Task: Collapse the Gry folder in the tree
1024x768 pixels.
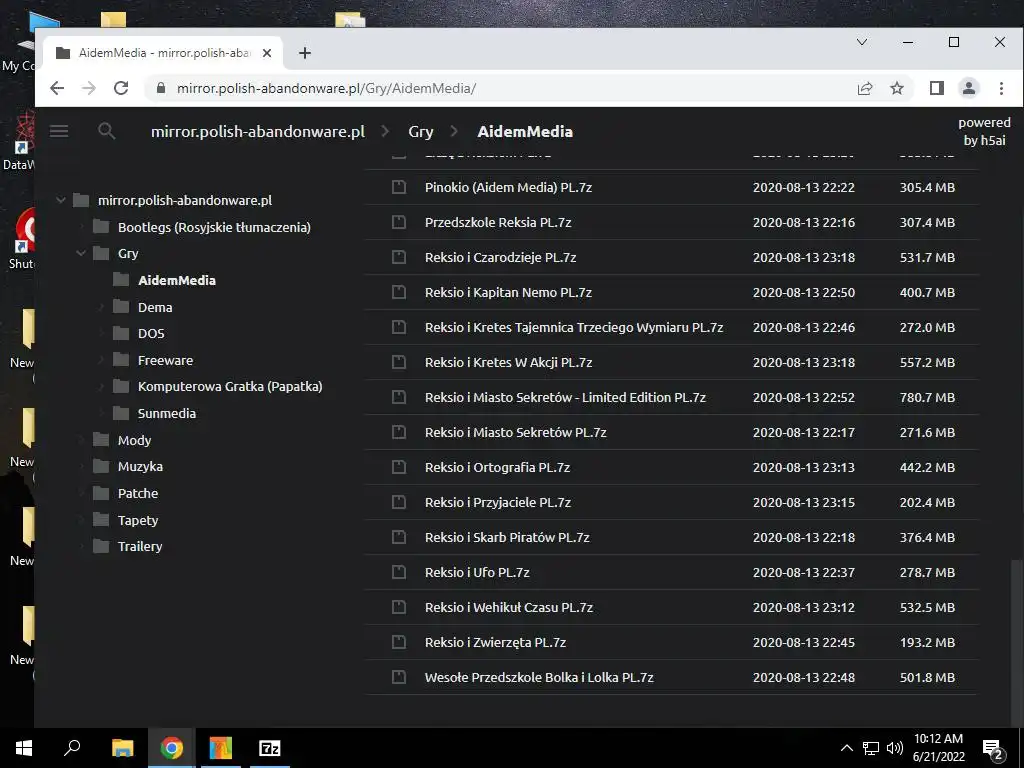Action: coord(81,253)
